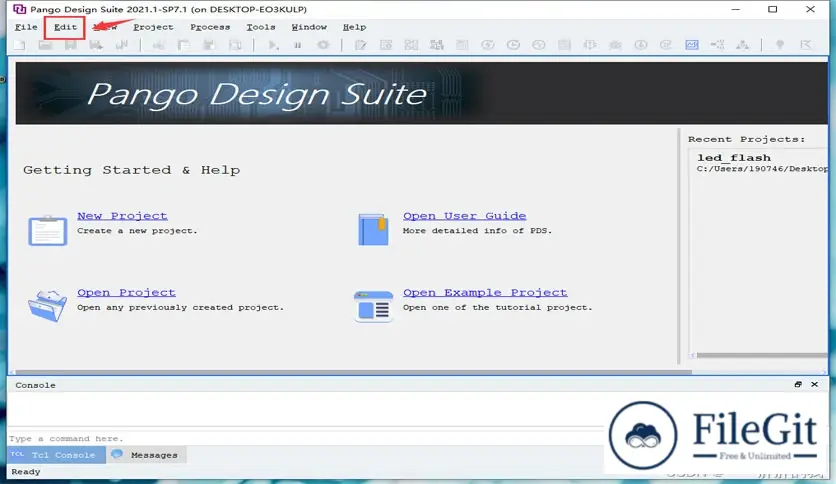
Task: Maximize the Pango Design Suite window
Action: click(773, 10)
